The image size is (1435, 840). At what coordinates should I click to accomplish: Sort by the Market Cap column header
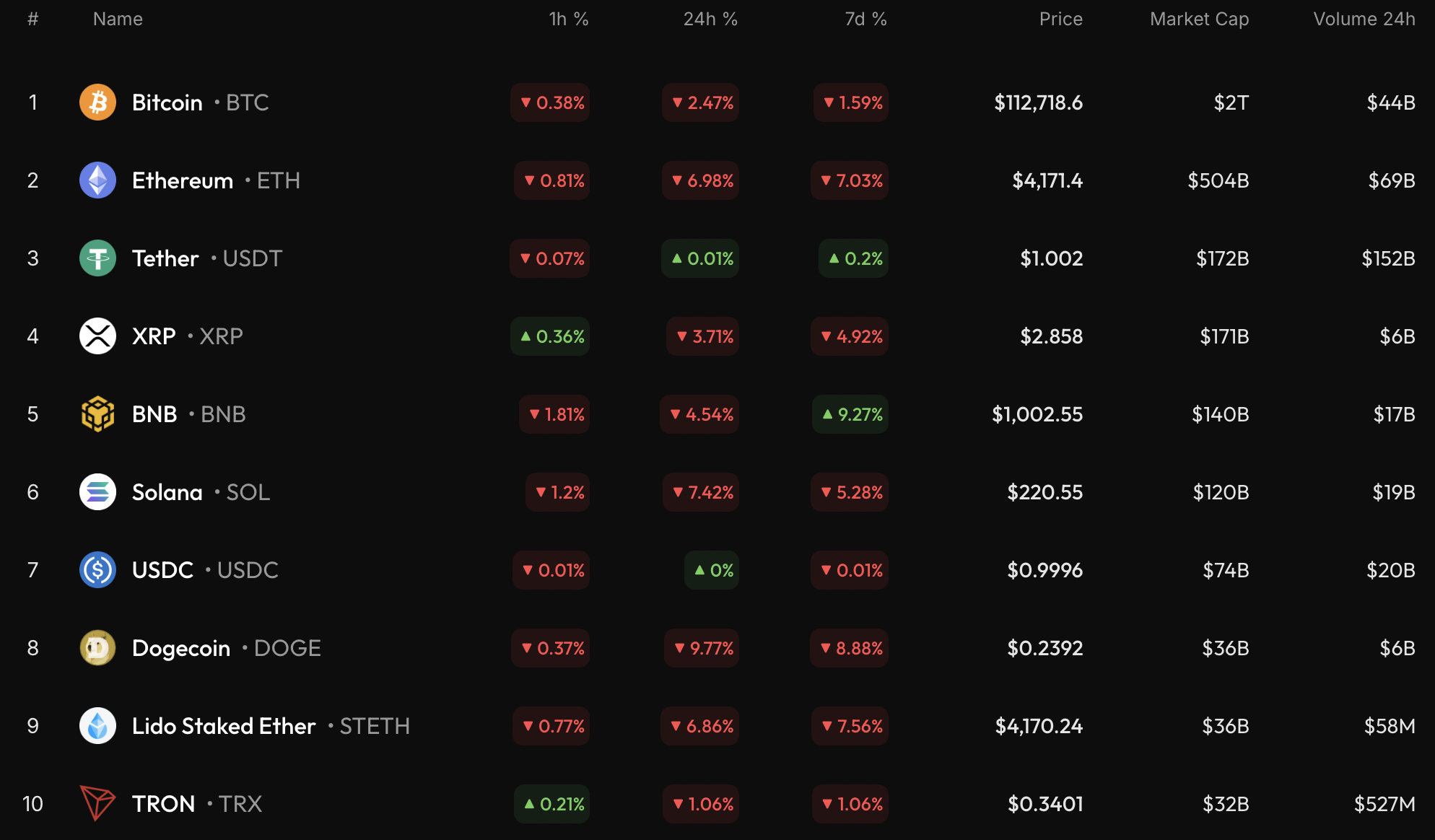(x=1199, y=19)
